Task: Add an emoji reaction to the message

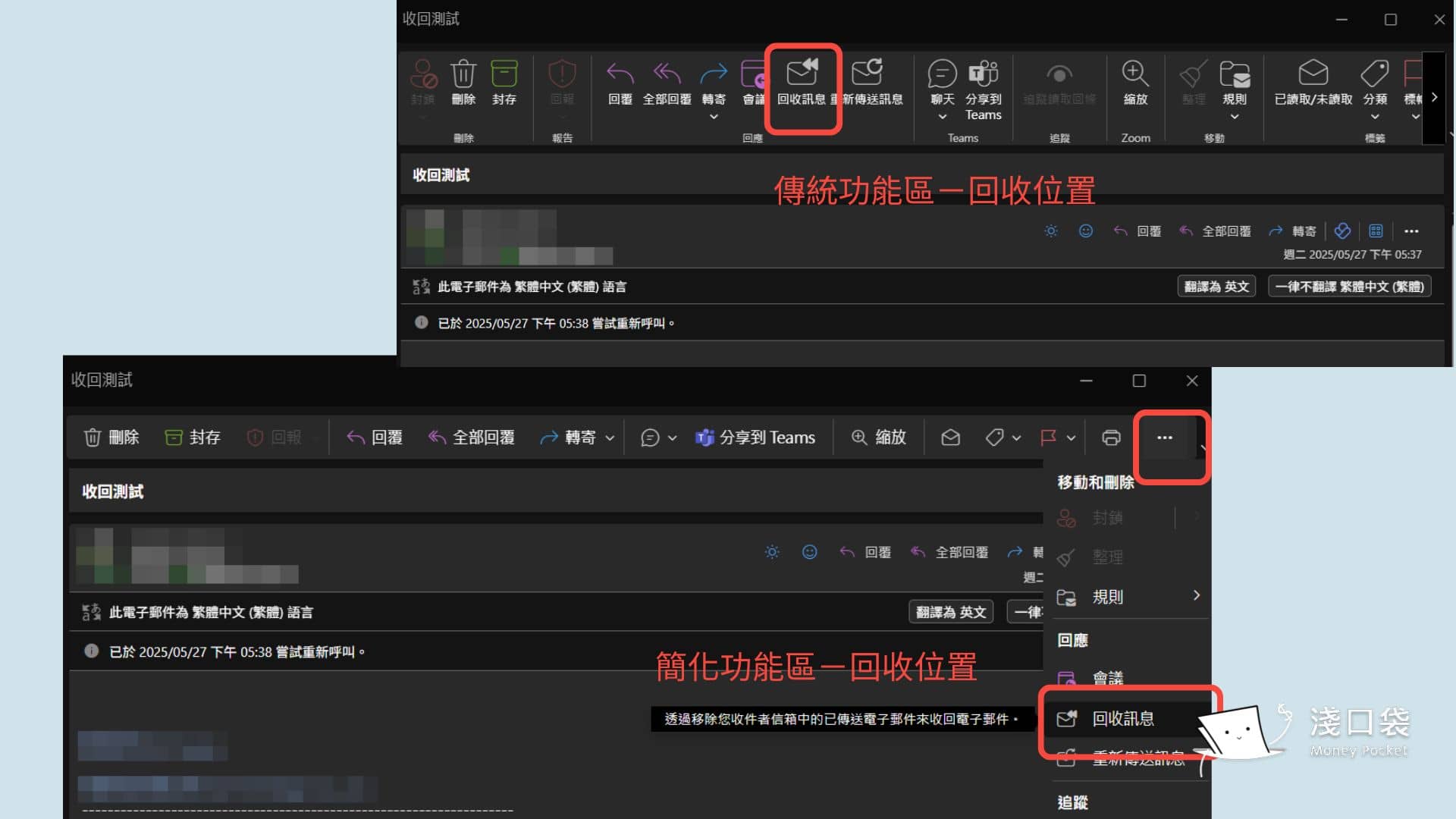Action: pos(1086,231)
